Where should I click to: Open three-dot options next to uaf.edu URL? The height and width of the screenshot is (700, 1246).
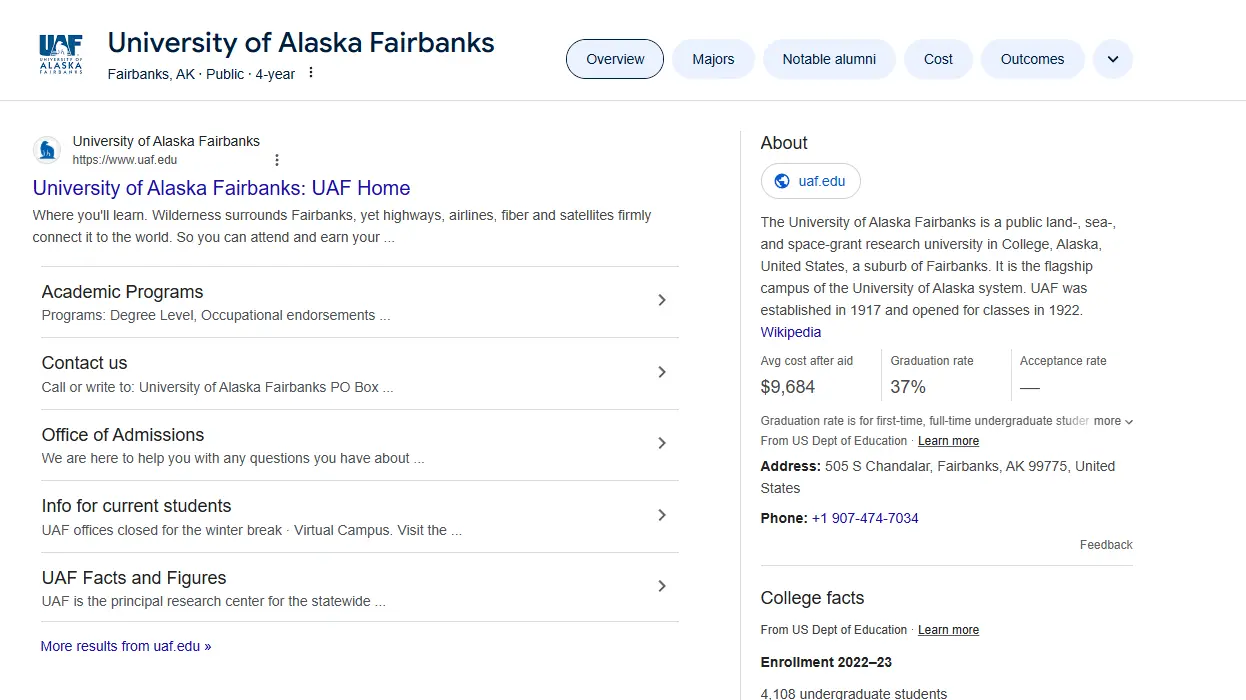(277, 160)
